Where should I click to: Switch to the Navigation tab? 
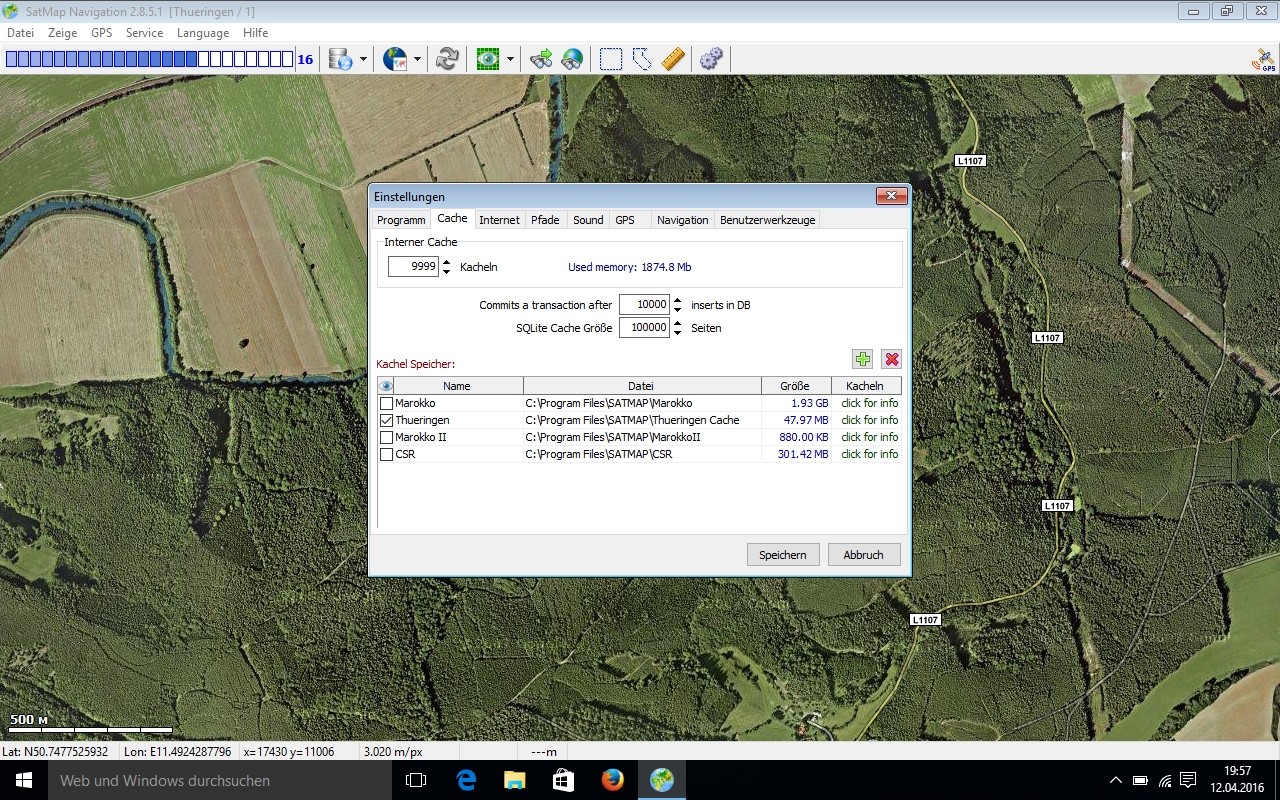point(682,219)
